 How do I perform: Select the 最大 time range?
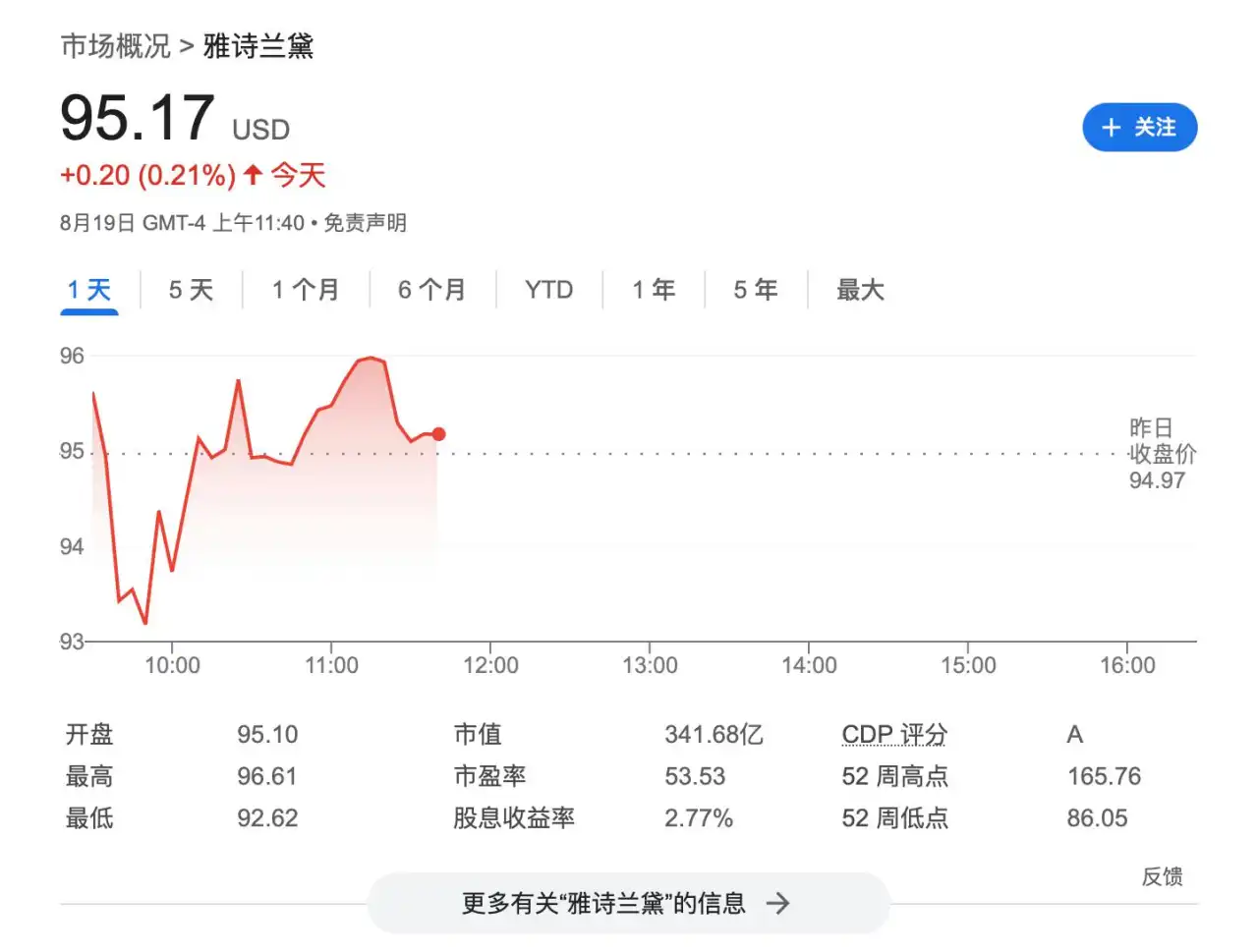(x=860, y=289)
